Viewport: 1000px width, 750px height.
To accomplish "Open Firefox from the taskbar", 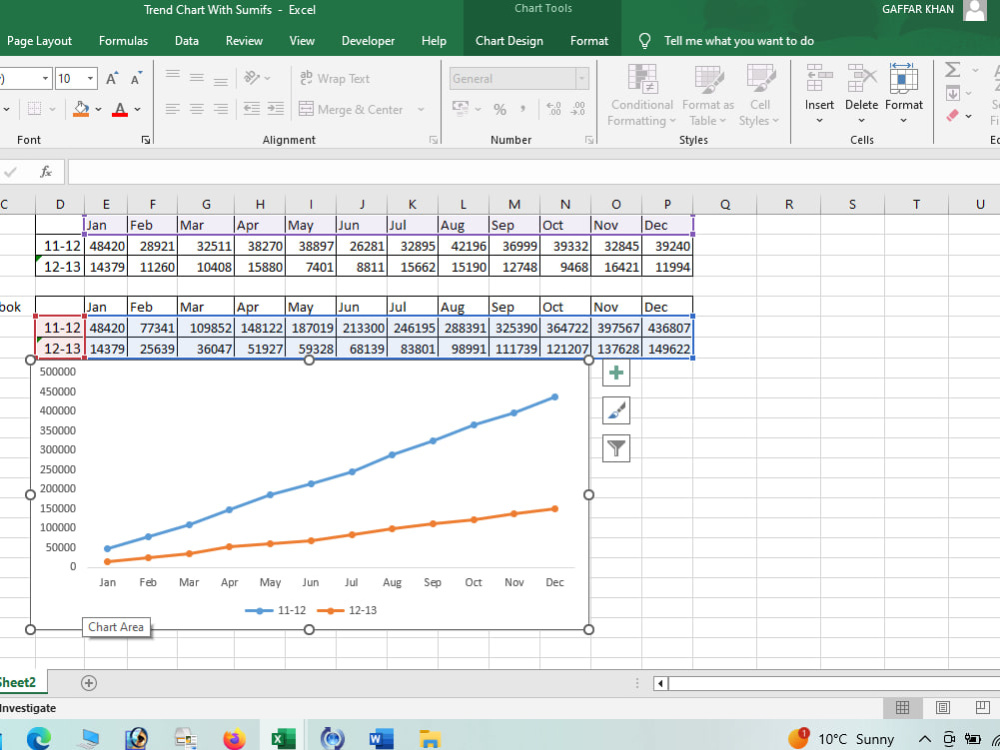I will [x=234, y=739].
